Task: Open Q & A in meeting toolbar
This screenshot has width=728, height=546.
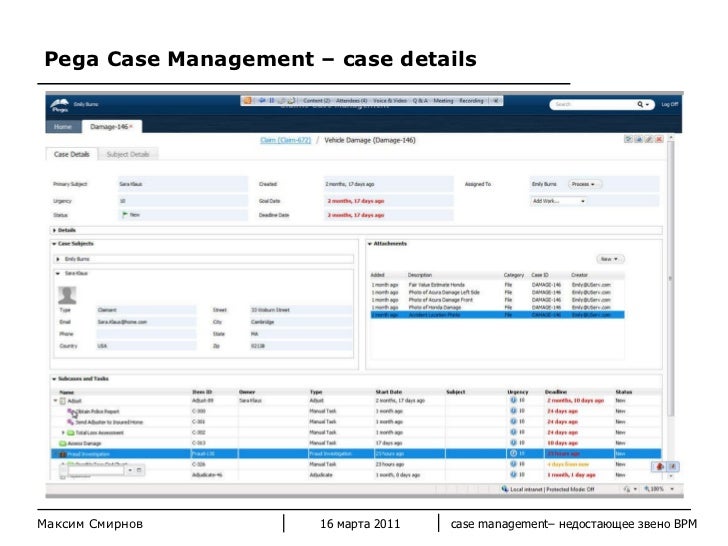Action: click(420, 100)
